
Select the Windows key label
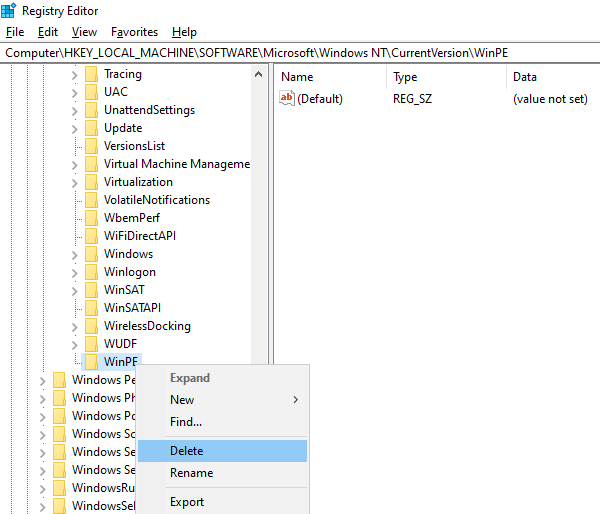(x=129, y=254)
